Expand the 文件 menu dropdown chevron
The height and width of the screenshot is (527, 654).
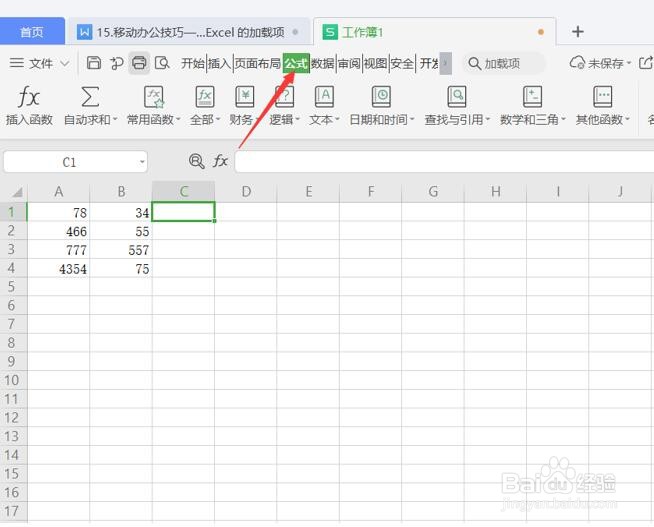65,63
